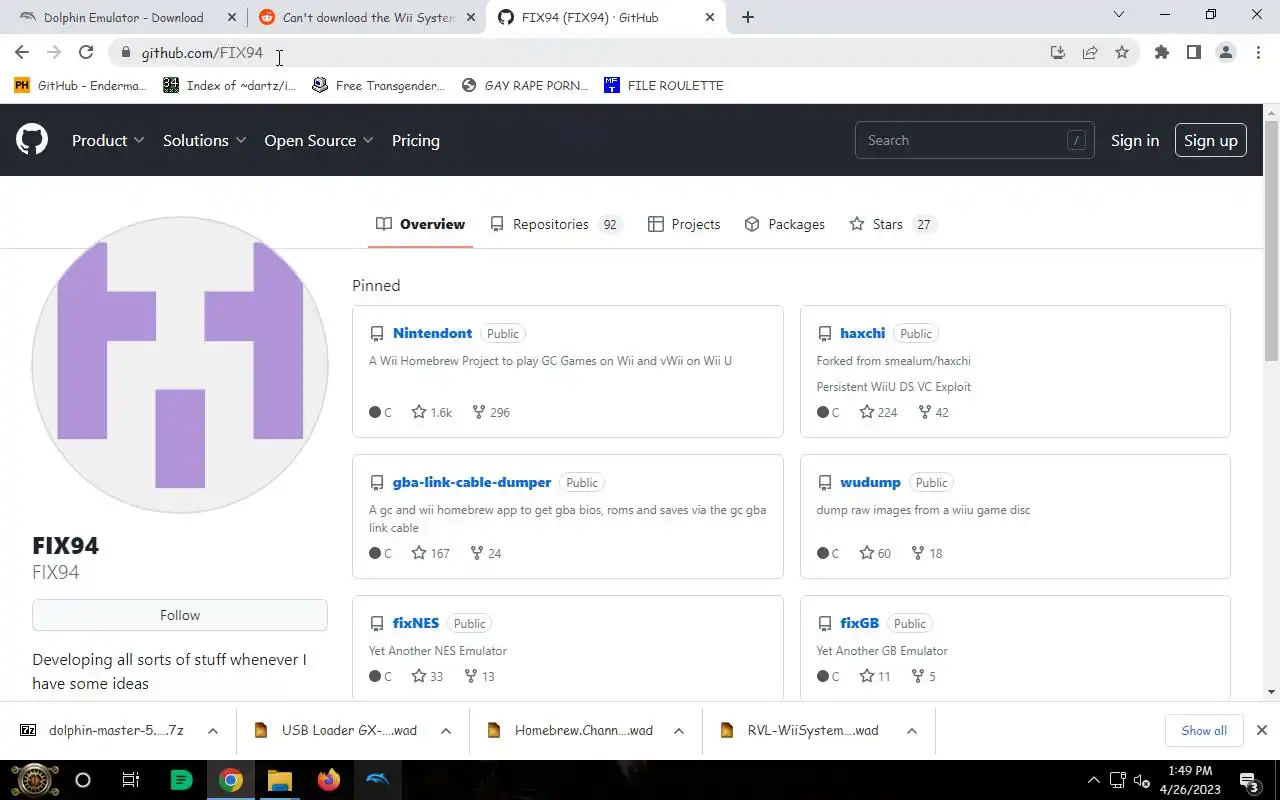Reload the page
The width and height of the screenshot is (1280, 800).
pyautogui.click(x=86, y=53)
